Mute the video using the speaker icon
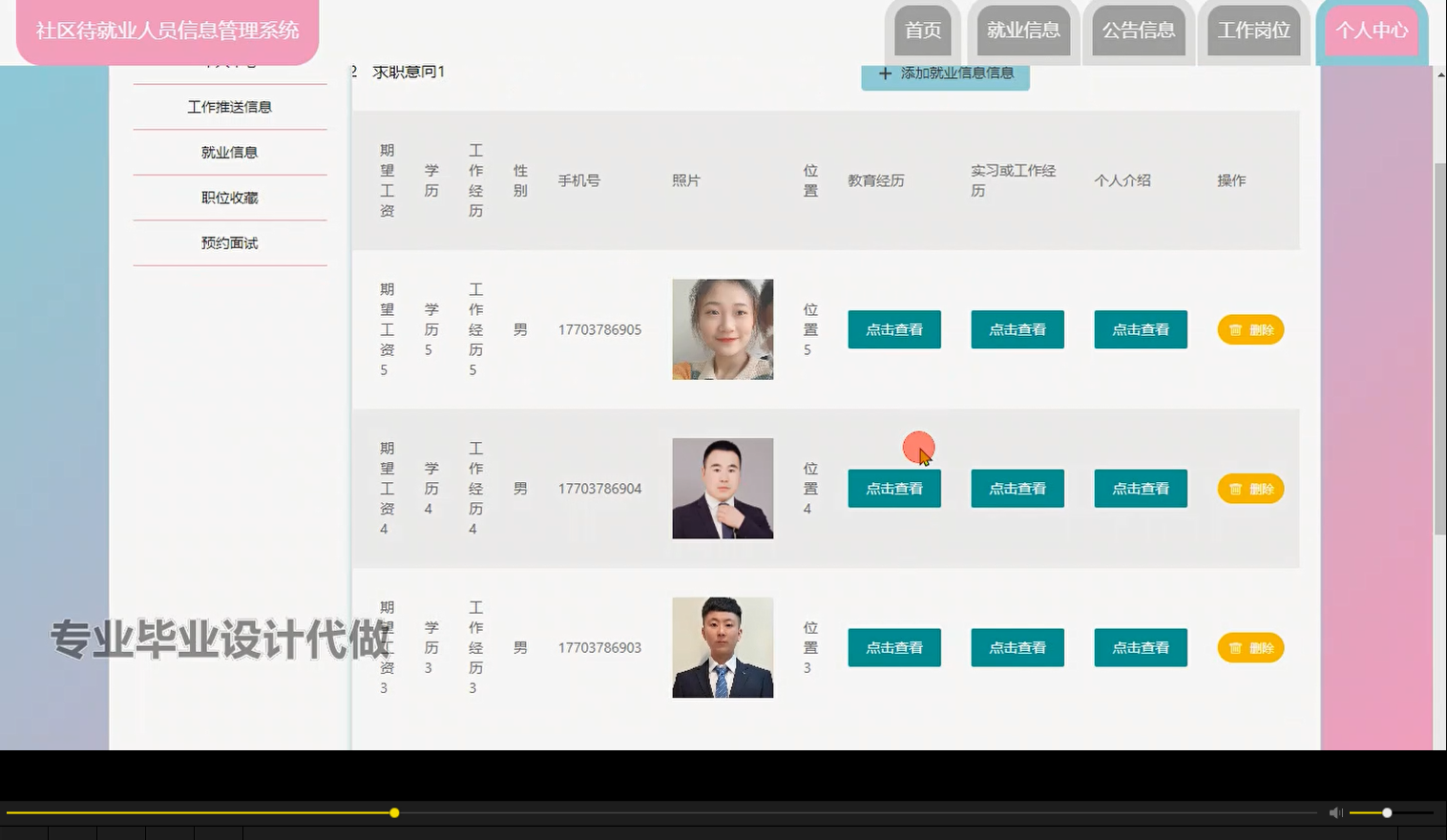The image size is (1447, 840). [1334, 812]
